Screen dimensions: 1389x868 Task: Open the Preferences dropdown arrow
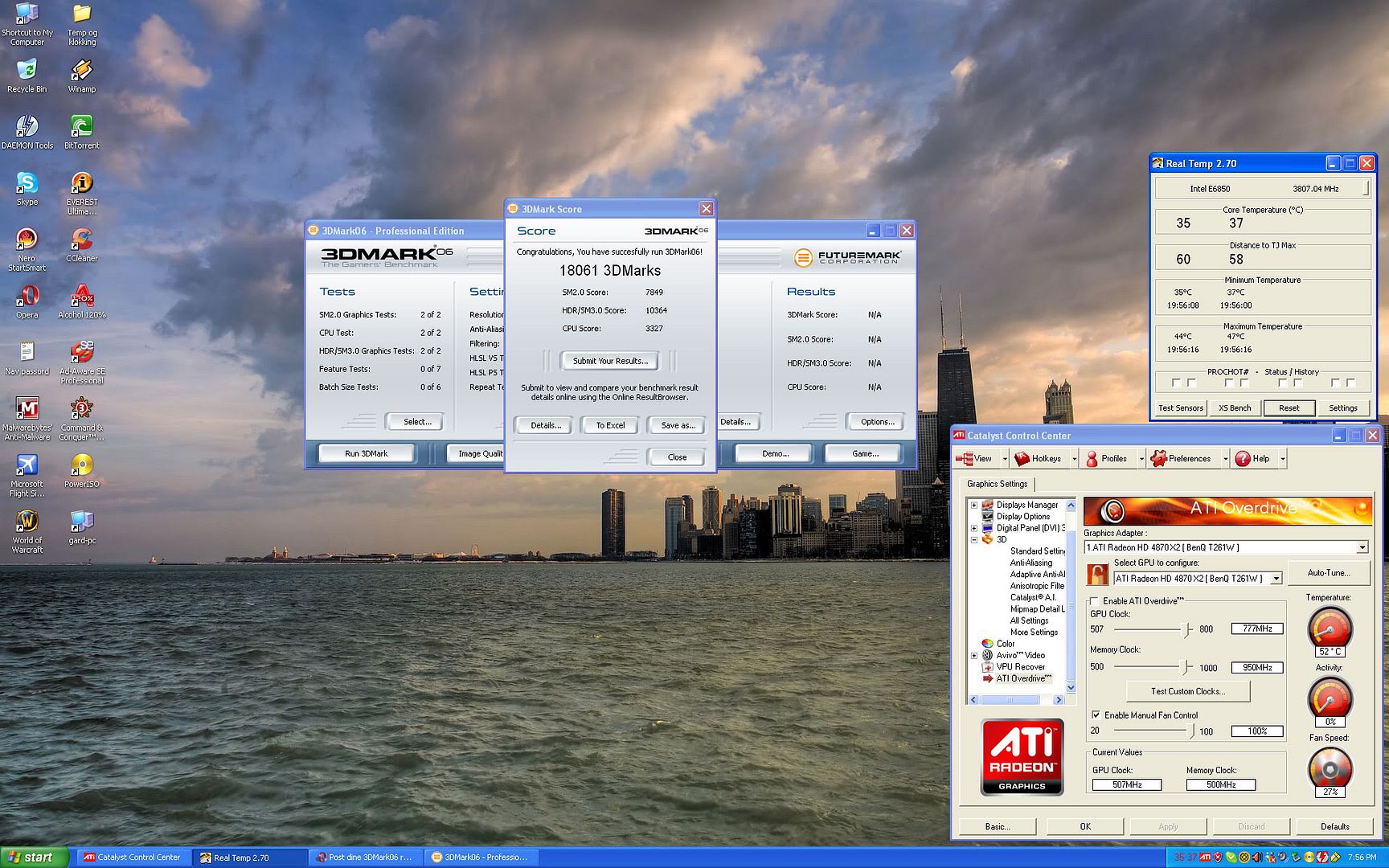(1225, 459)
